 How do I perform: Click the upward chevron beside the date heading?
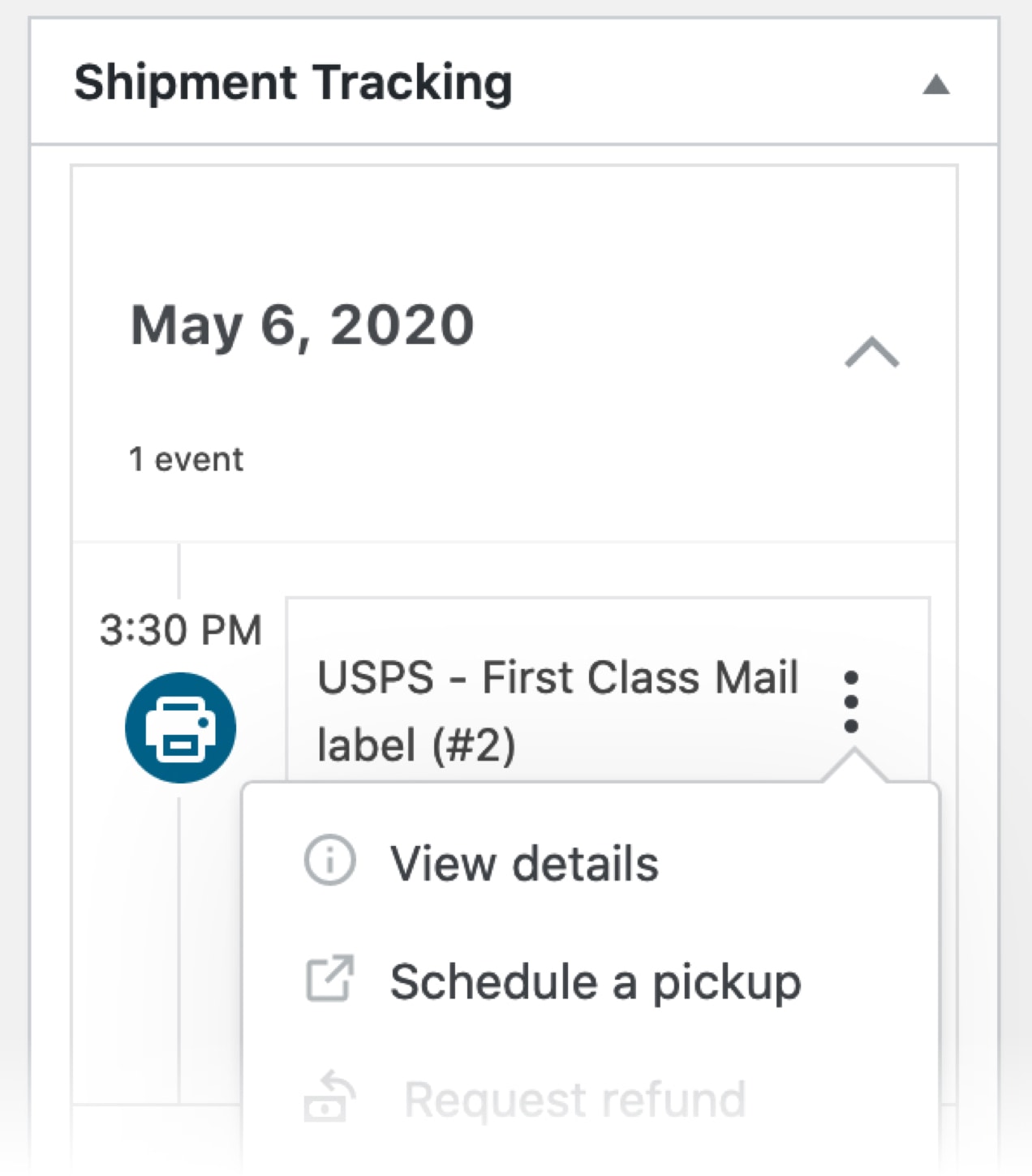click(x=873, y=352)
